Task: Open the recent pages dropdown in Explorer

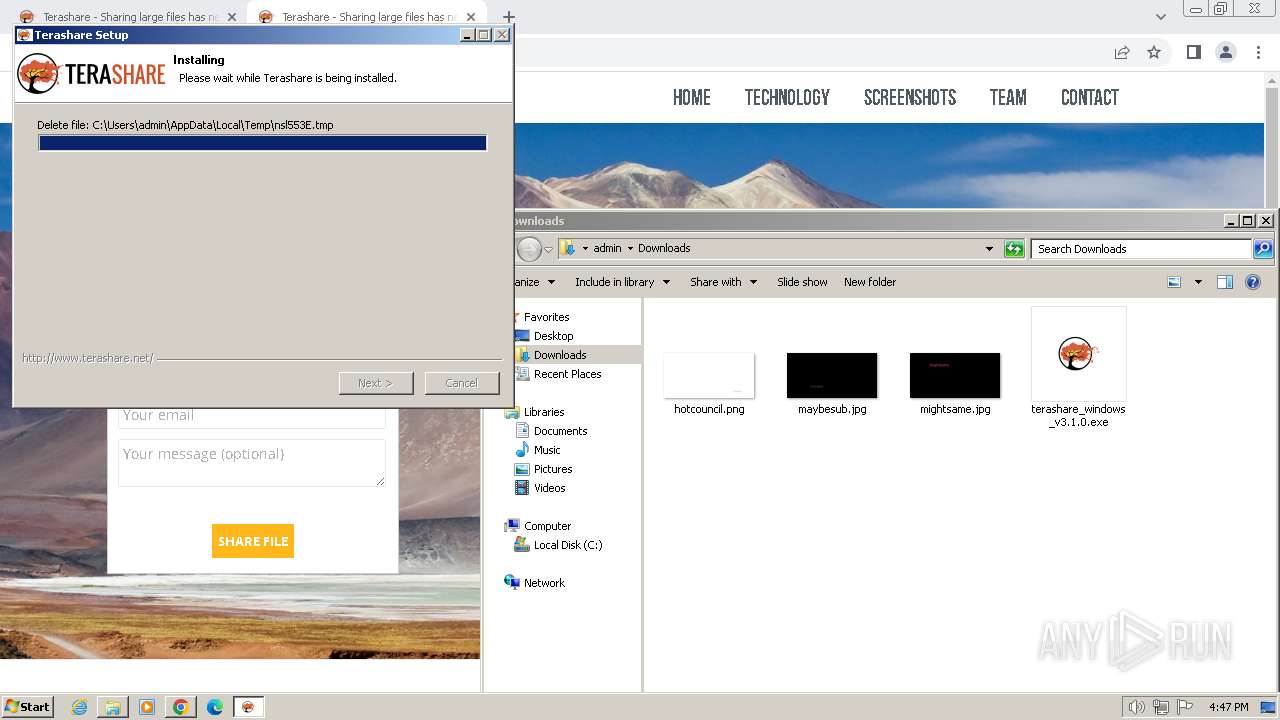Action: [x=548, y=249]
